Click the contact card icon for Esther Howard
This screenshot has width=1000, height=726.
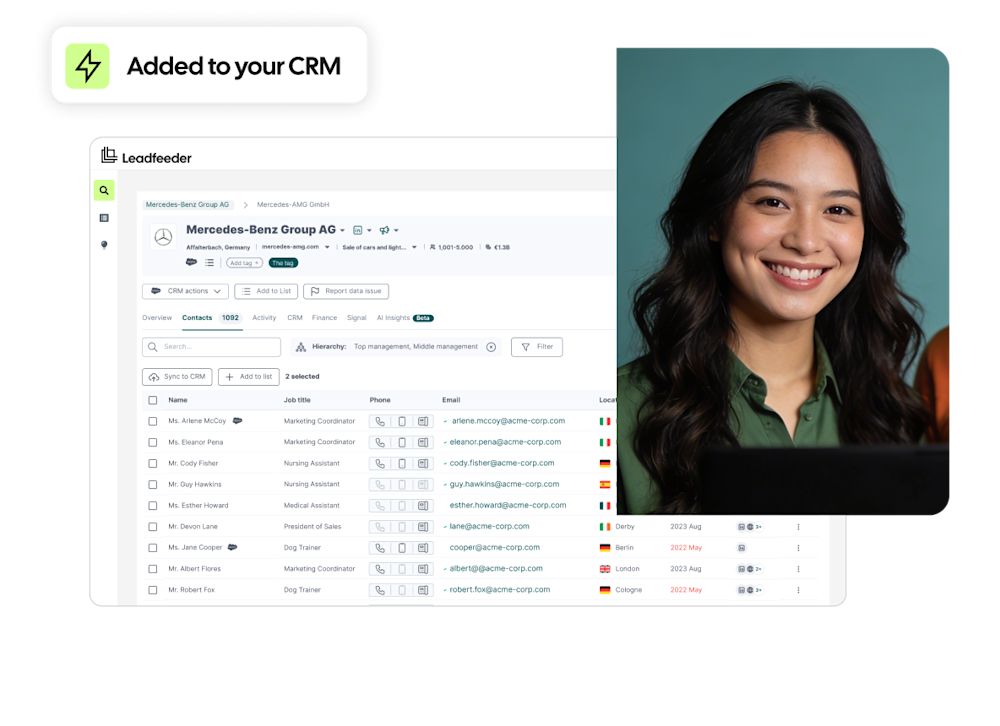click(423, 505)
